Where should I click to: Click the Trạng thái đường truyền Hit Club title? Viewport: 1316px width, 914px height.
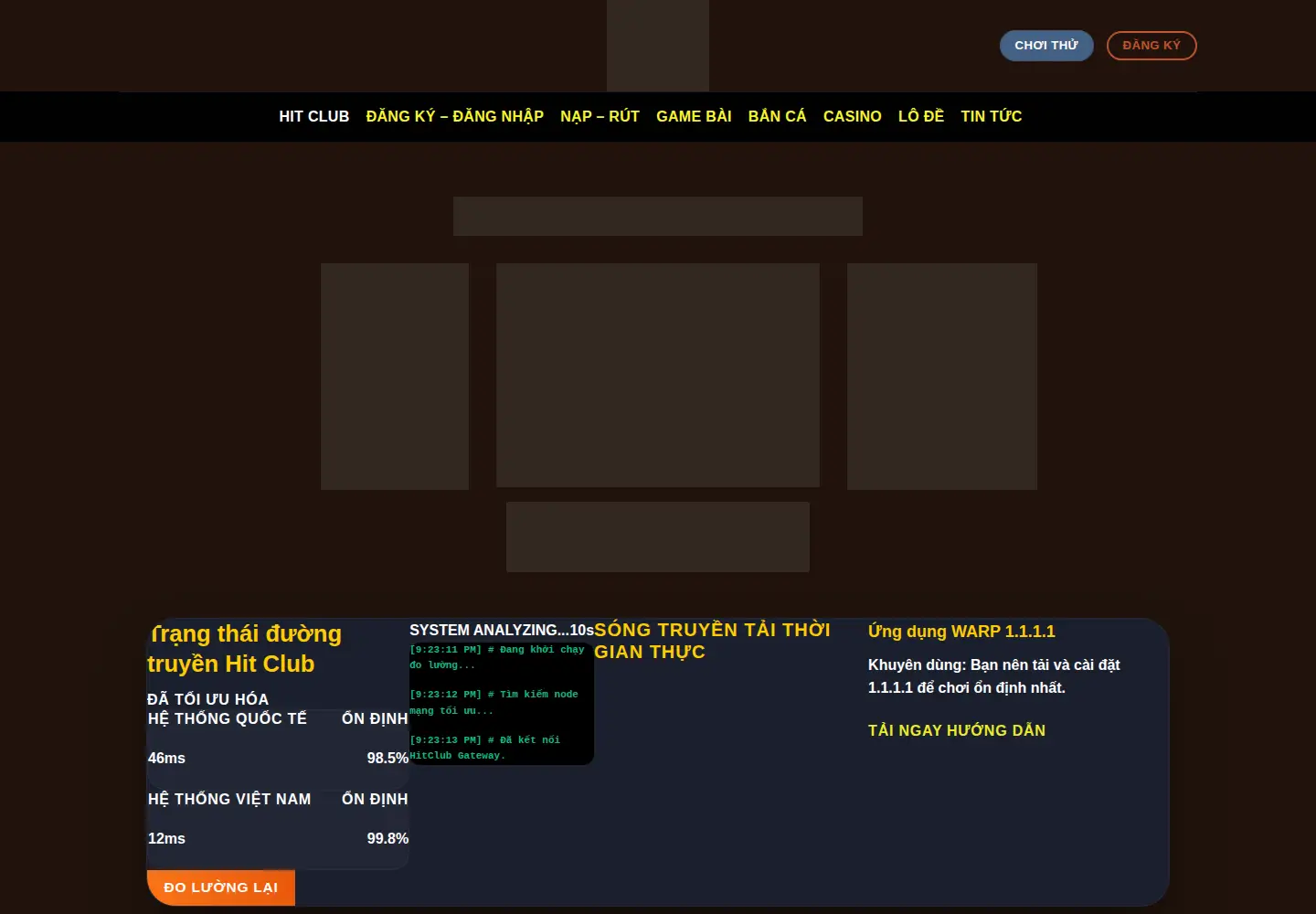click(x=245, y=649)
